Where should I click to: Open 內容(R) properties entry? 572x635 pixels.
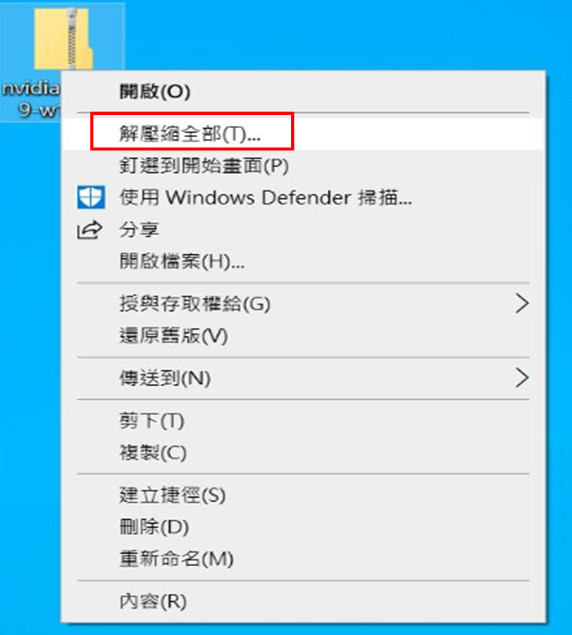pyautogui.click(x=303, y=601)
